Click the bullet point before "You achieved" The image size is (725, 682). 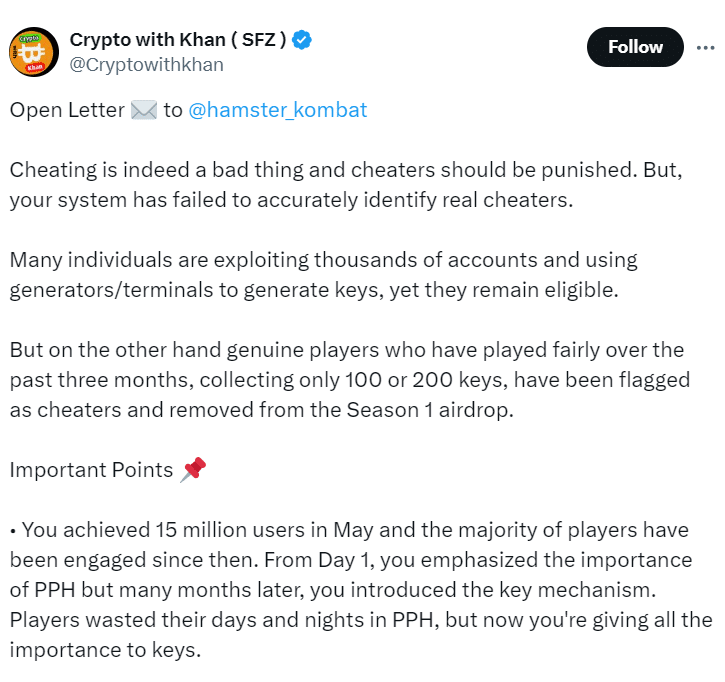point(14,530)
